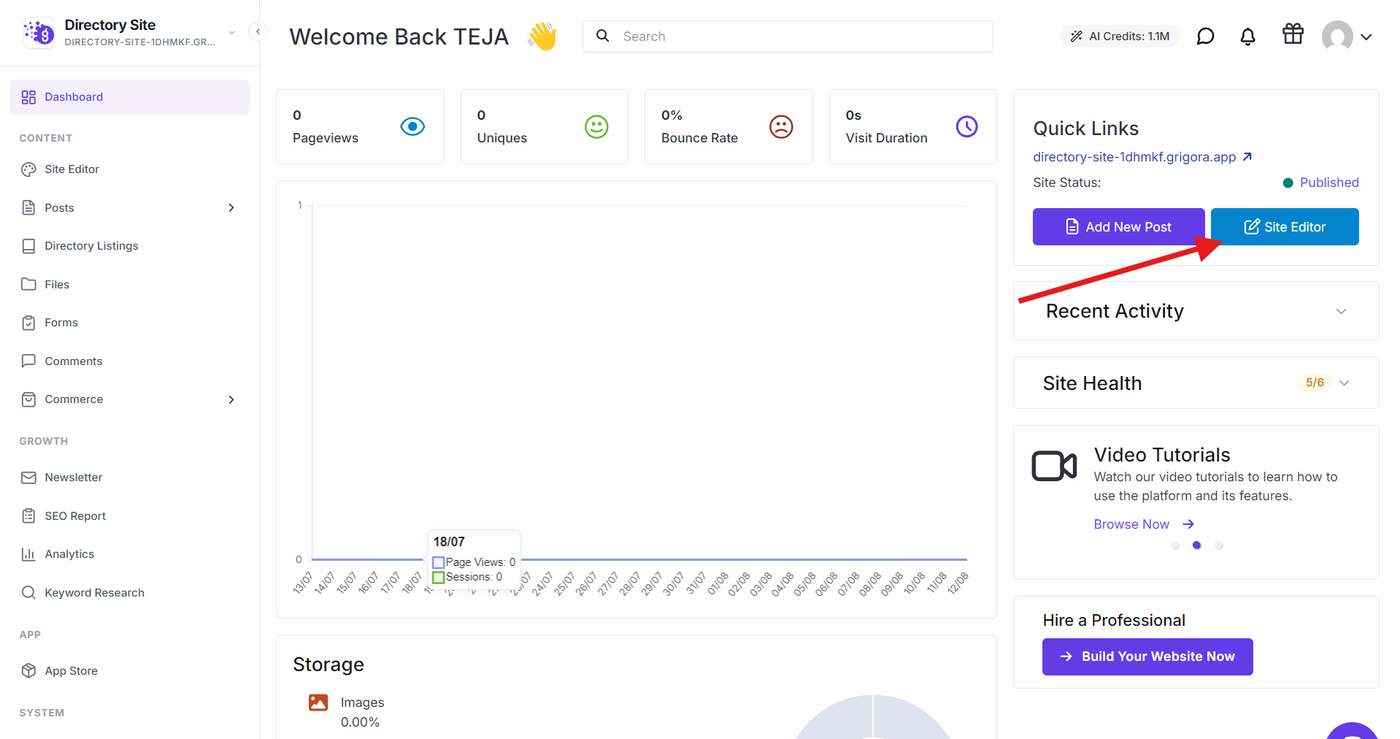Expand the Site Health panel
The width and height of the screenshot is (1400, 739).
coord(1344,383)
